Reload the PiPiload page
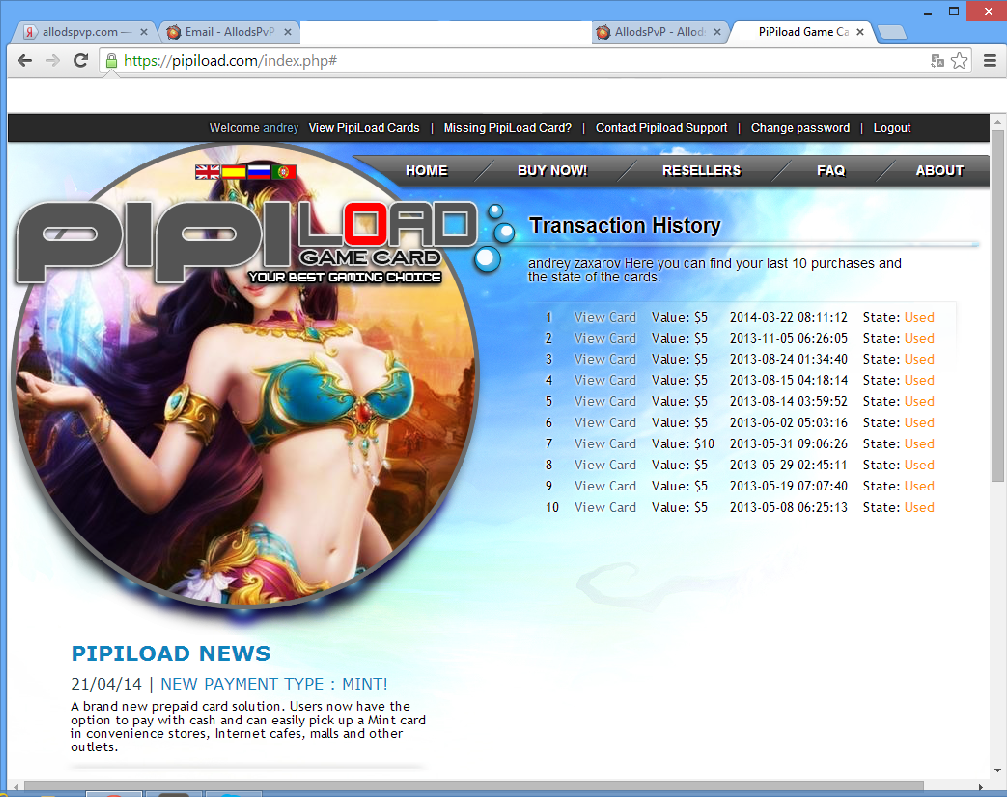 tap(81, 61)
